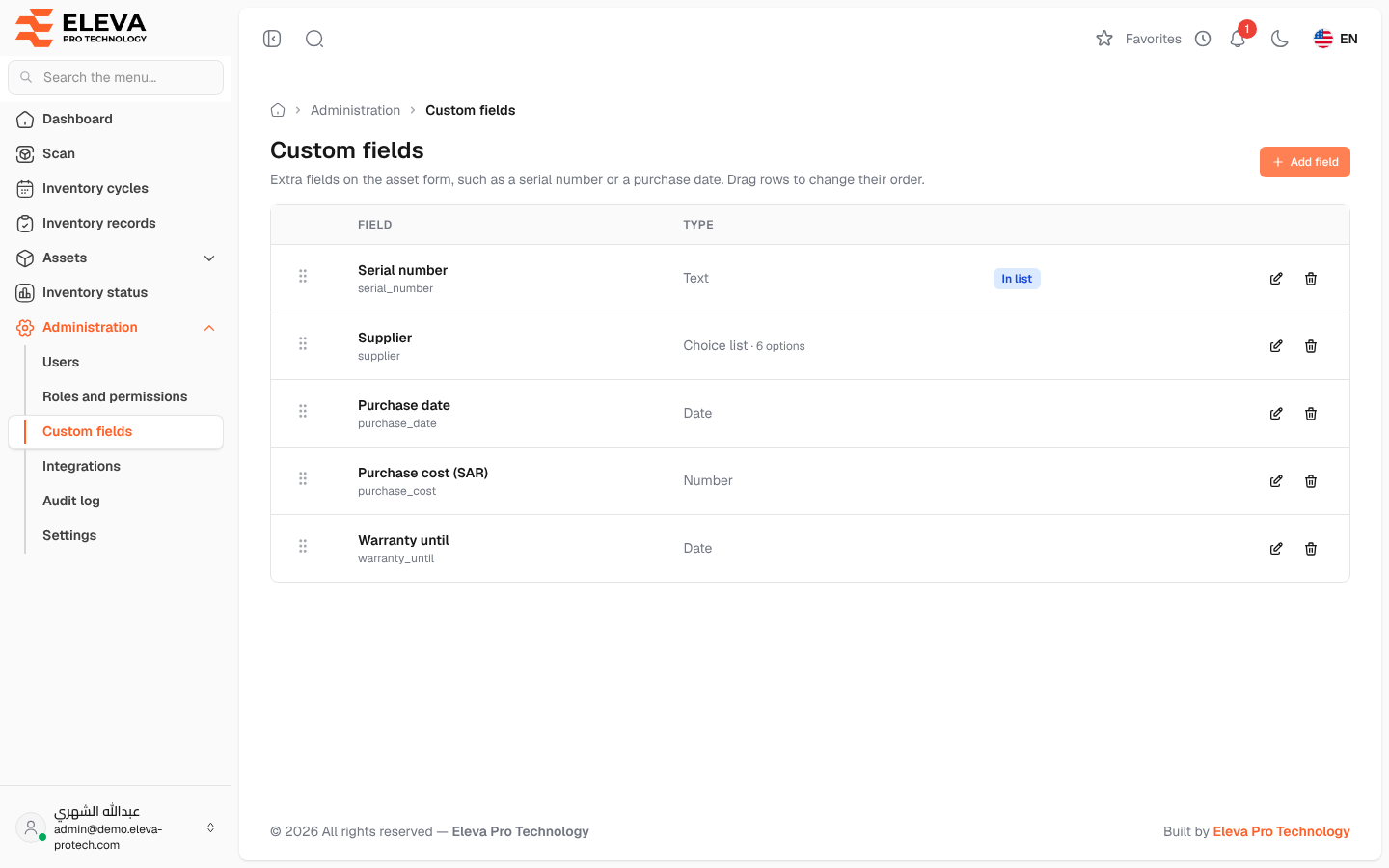Viewport: 1389px width, 868px height.
Task: Open the user account switcher arrows
Action: [x=210, y=827]
